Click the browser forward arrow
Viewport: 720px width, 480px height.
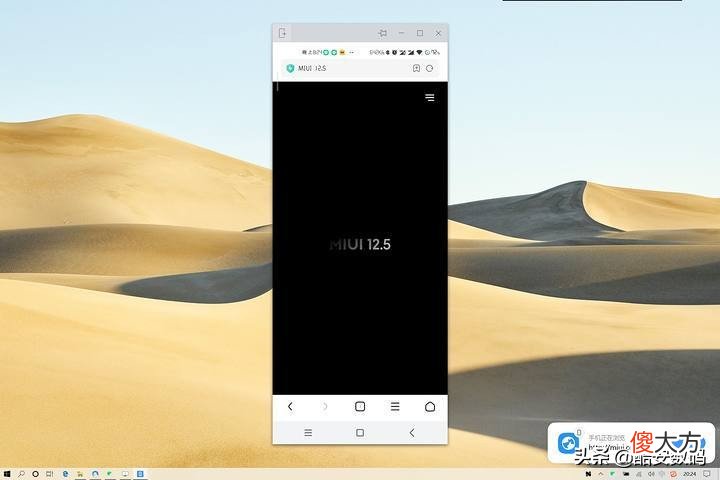[x=325, y=407]
